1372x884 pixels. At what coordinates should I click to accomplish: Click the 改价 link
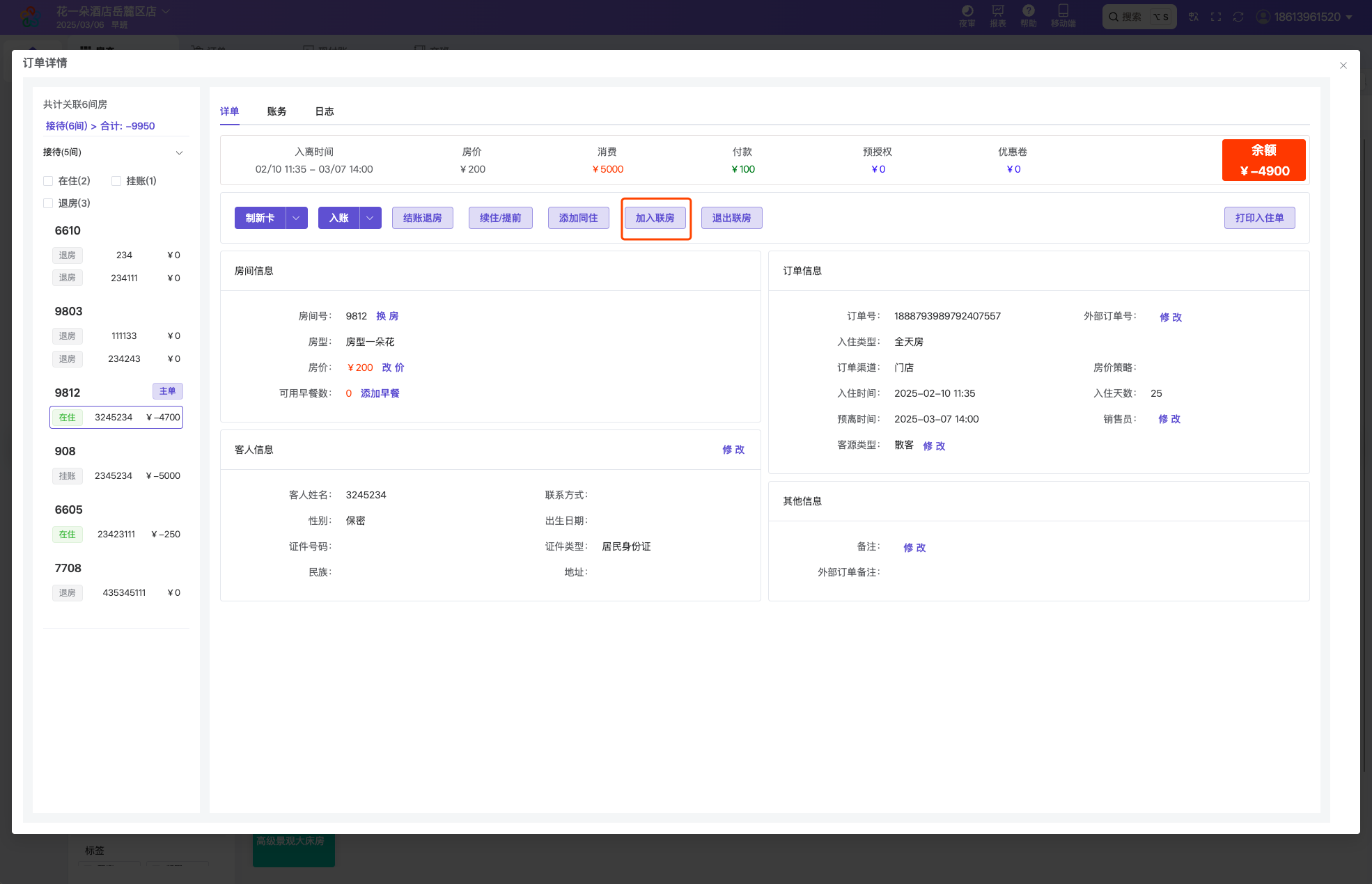[393, 368]
